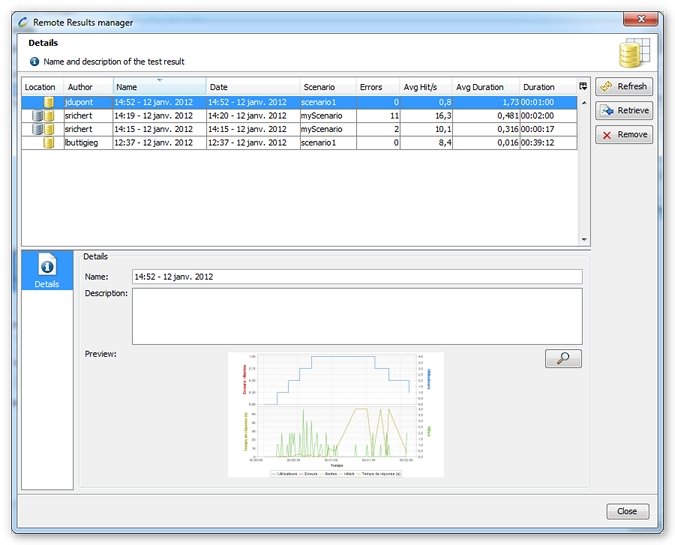The image size is (675, 545).
Task: Click database icon in jdupont row
Action: 48,102
